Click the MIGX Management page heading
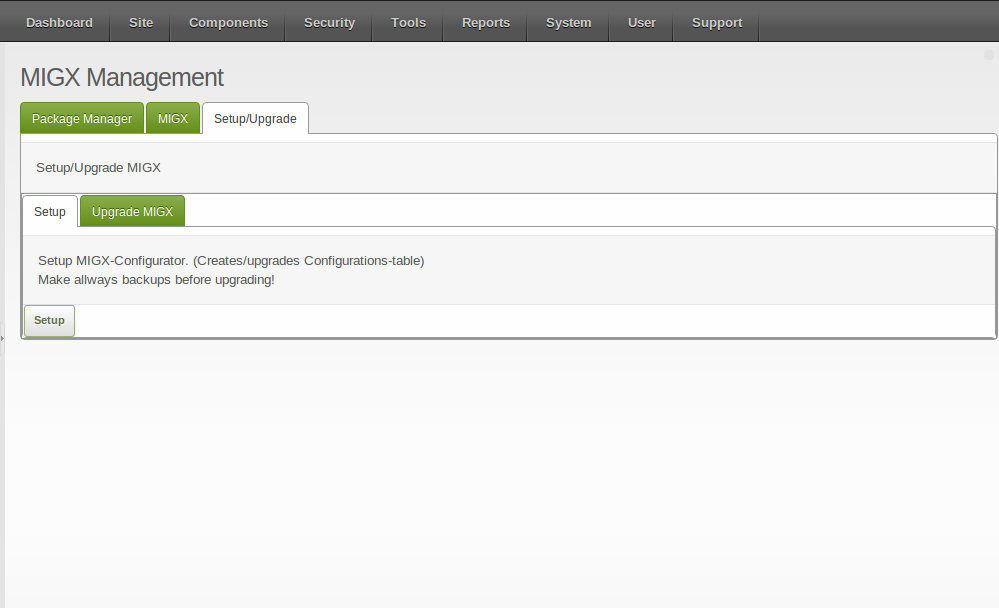 coord(122,78)
